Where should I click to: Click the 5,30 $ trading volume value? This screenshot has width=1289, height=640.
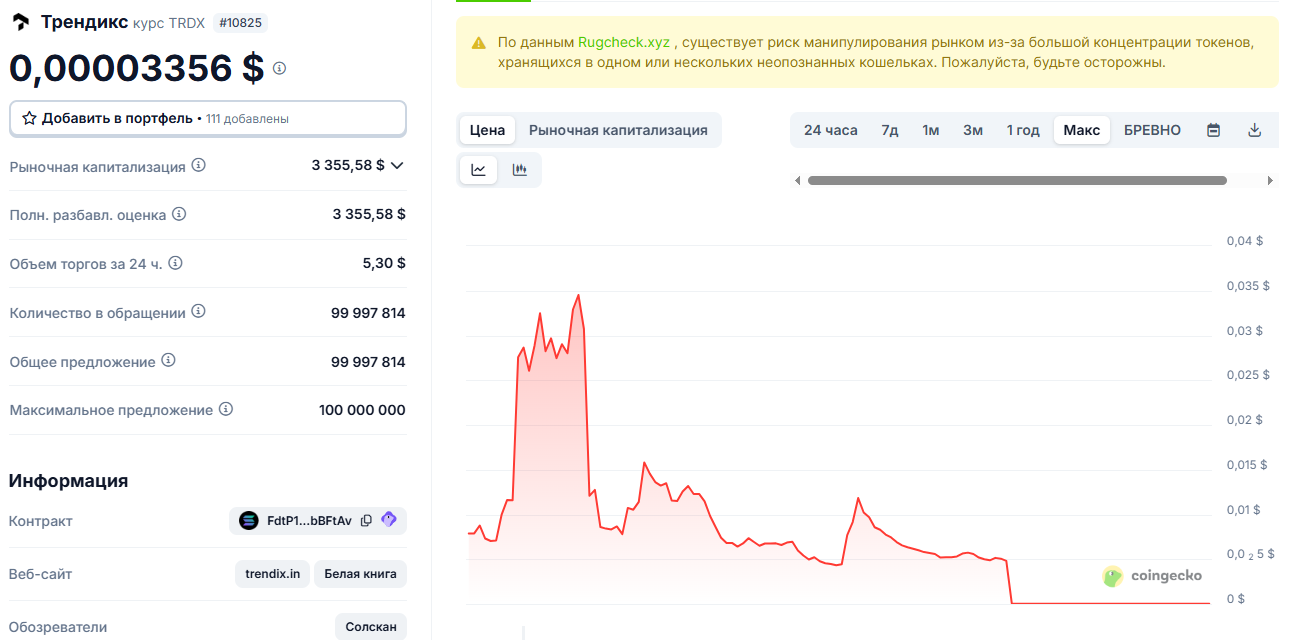(384, 263)
